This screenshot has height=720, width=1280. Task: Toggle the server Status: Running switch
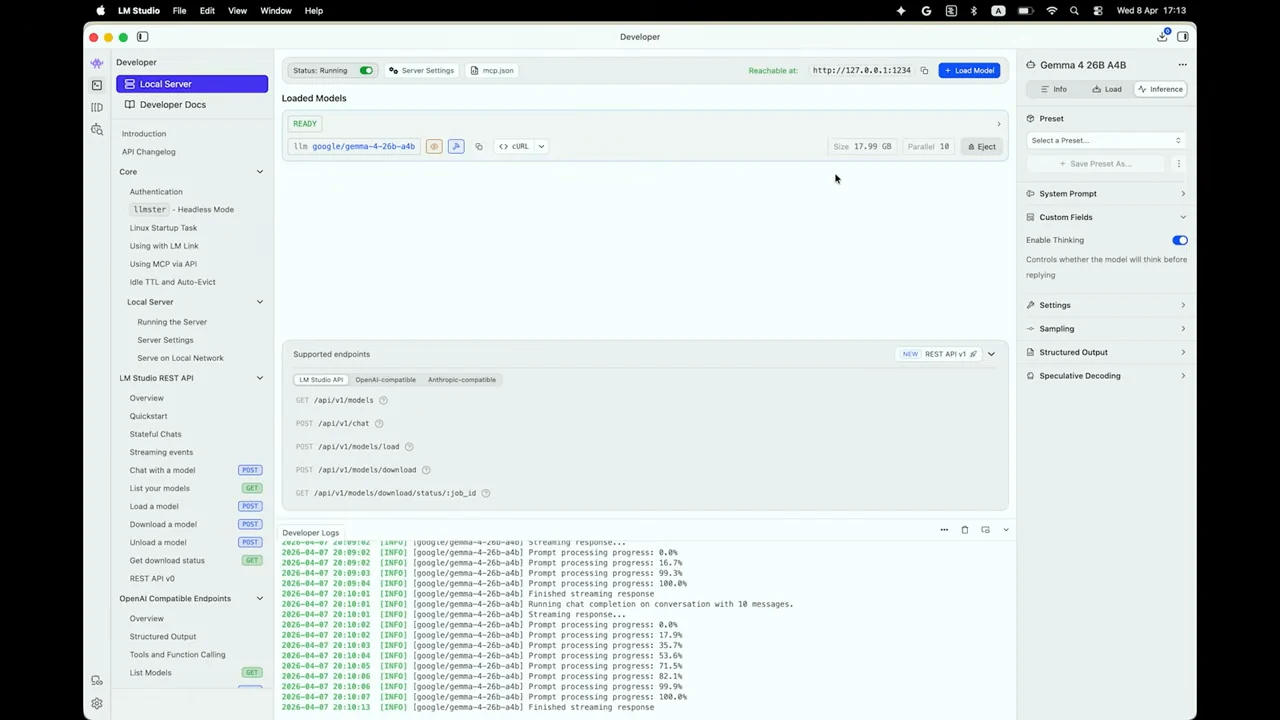point(366,71)
